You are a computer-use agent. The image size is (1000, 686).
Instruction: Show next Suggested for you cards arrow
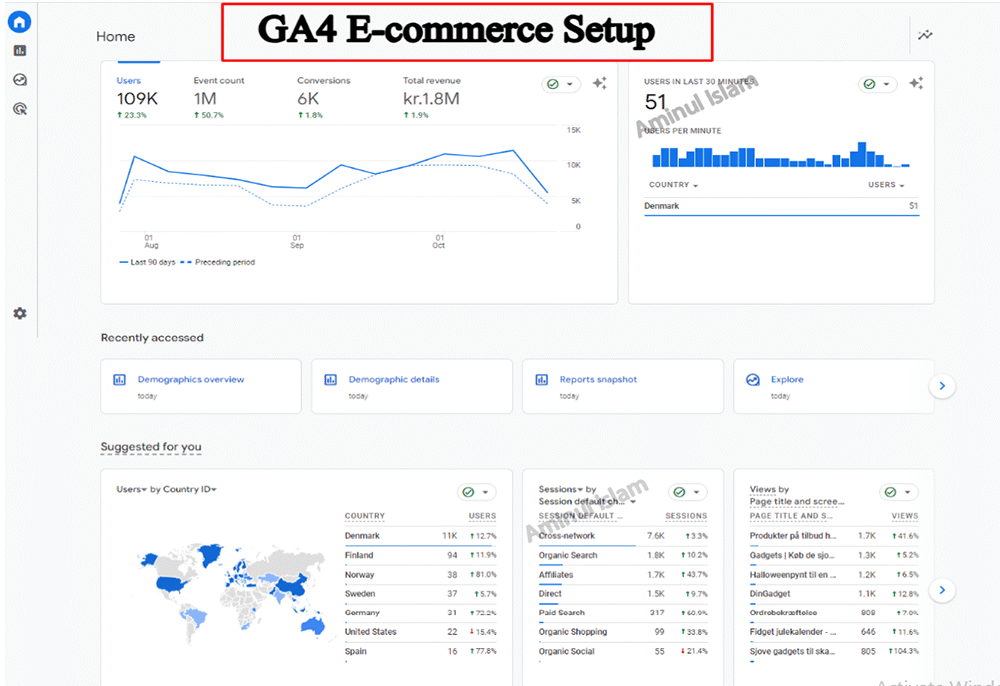942,590
